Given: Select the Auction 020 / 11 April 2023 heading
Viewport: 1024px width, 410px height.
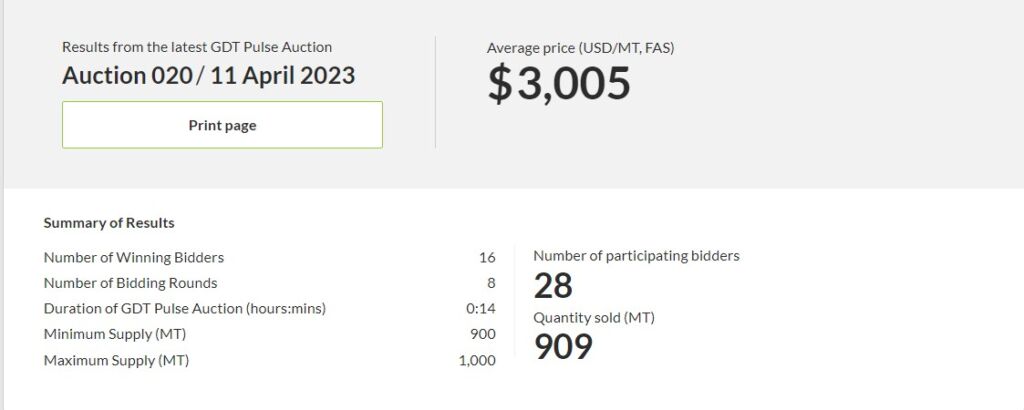Looking at the screenshot, I should point(208,76).
